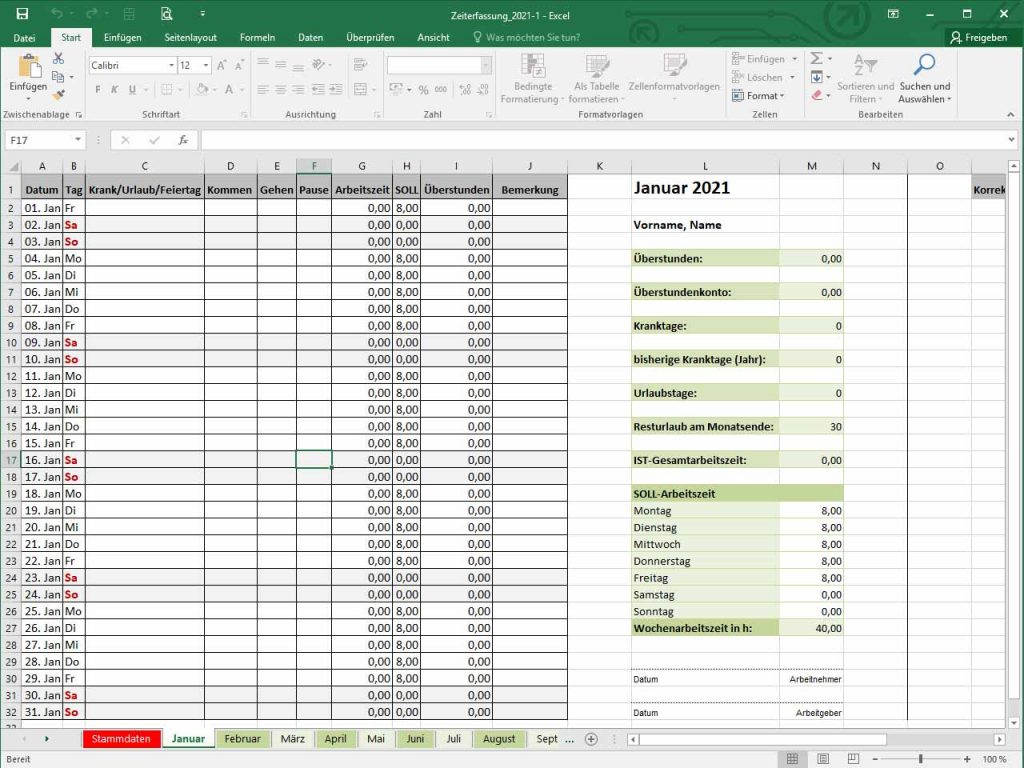This screenshot has height=768, width=1024.
Task: Open the fill color dropdown arrow
Action: [x=215, y=89]
